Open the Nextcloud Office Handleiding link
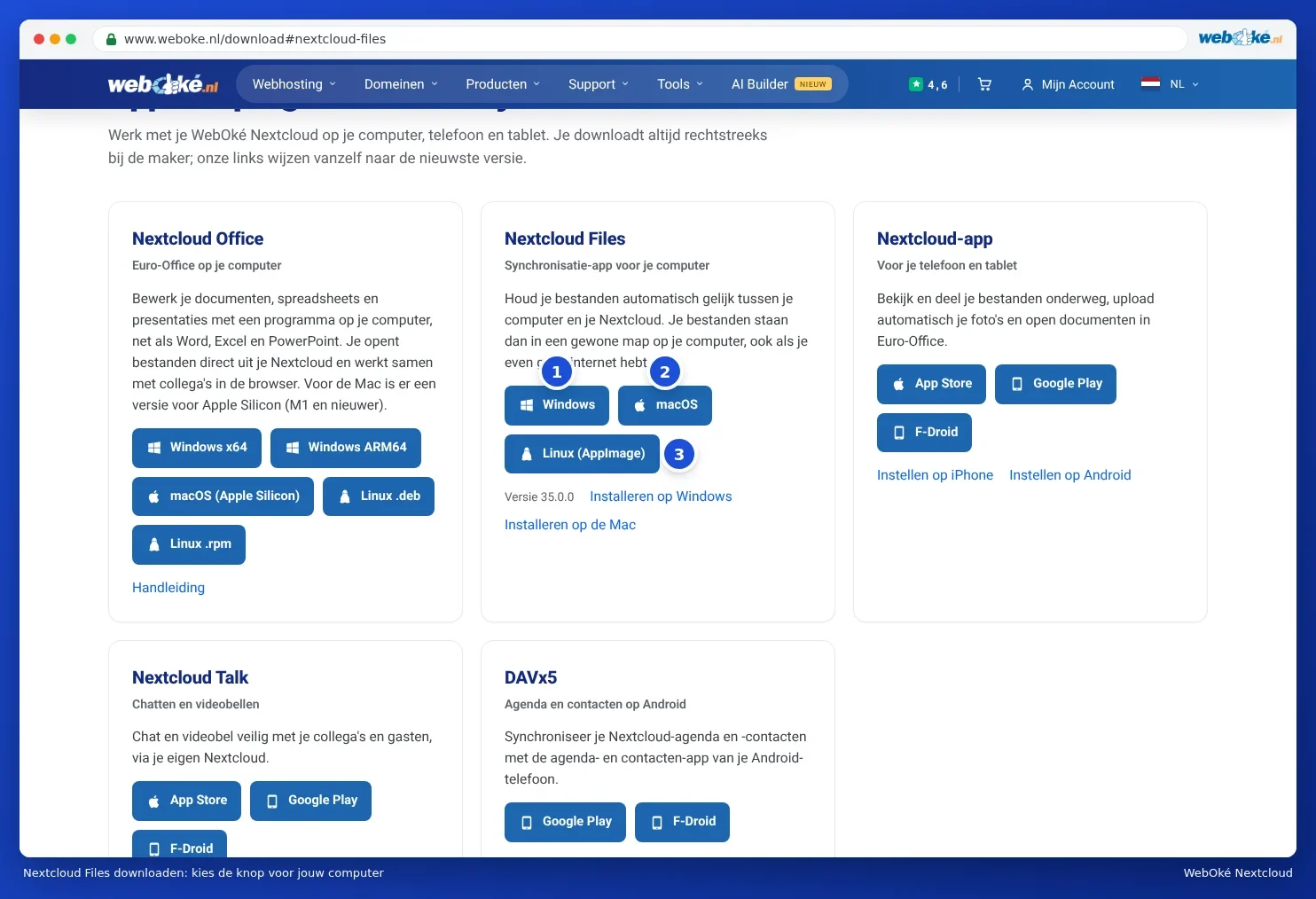 [x=168, y=588]
